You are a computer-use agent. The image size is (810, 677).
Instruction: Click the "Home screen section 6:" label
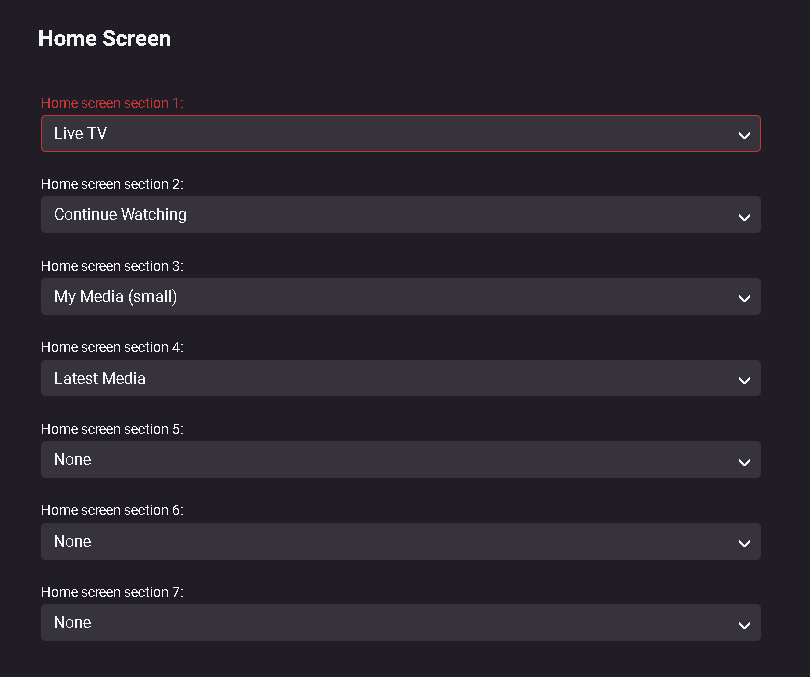112,510
